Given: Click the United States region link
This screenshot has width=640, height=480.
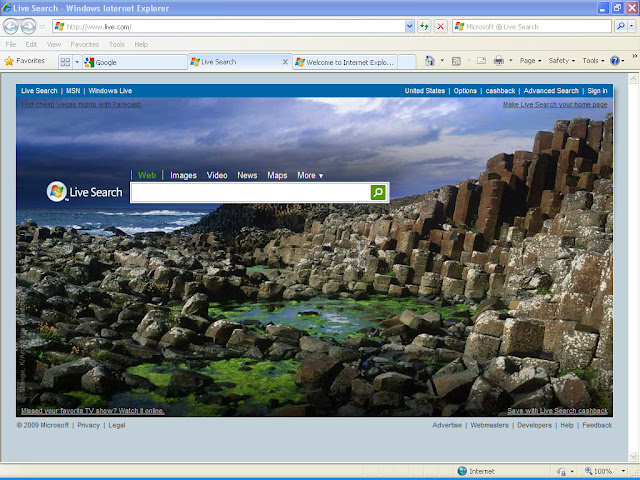Looking at the screenshot, I should [x=424, y=91].
